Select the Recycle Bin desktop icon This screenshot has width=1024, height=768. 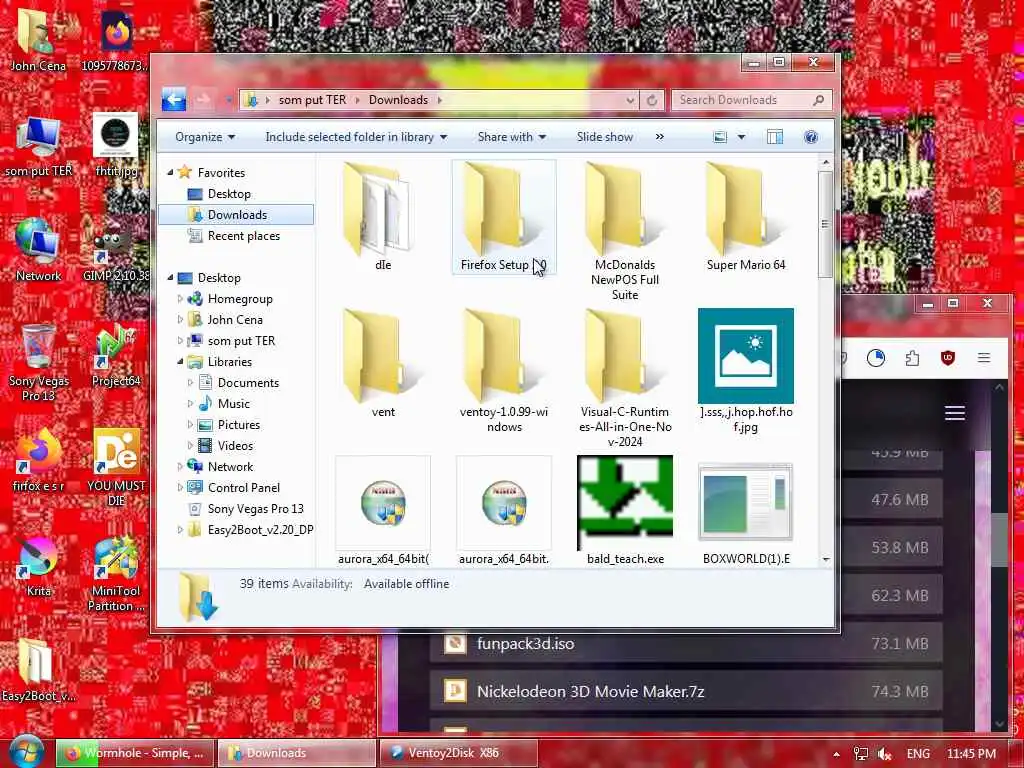click(x=38, y=361)
